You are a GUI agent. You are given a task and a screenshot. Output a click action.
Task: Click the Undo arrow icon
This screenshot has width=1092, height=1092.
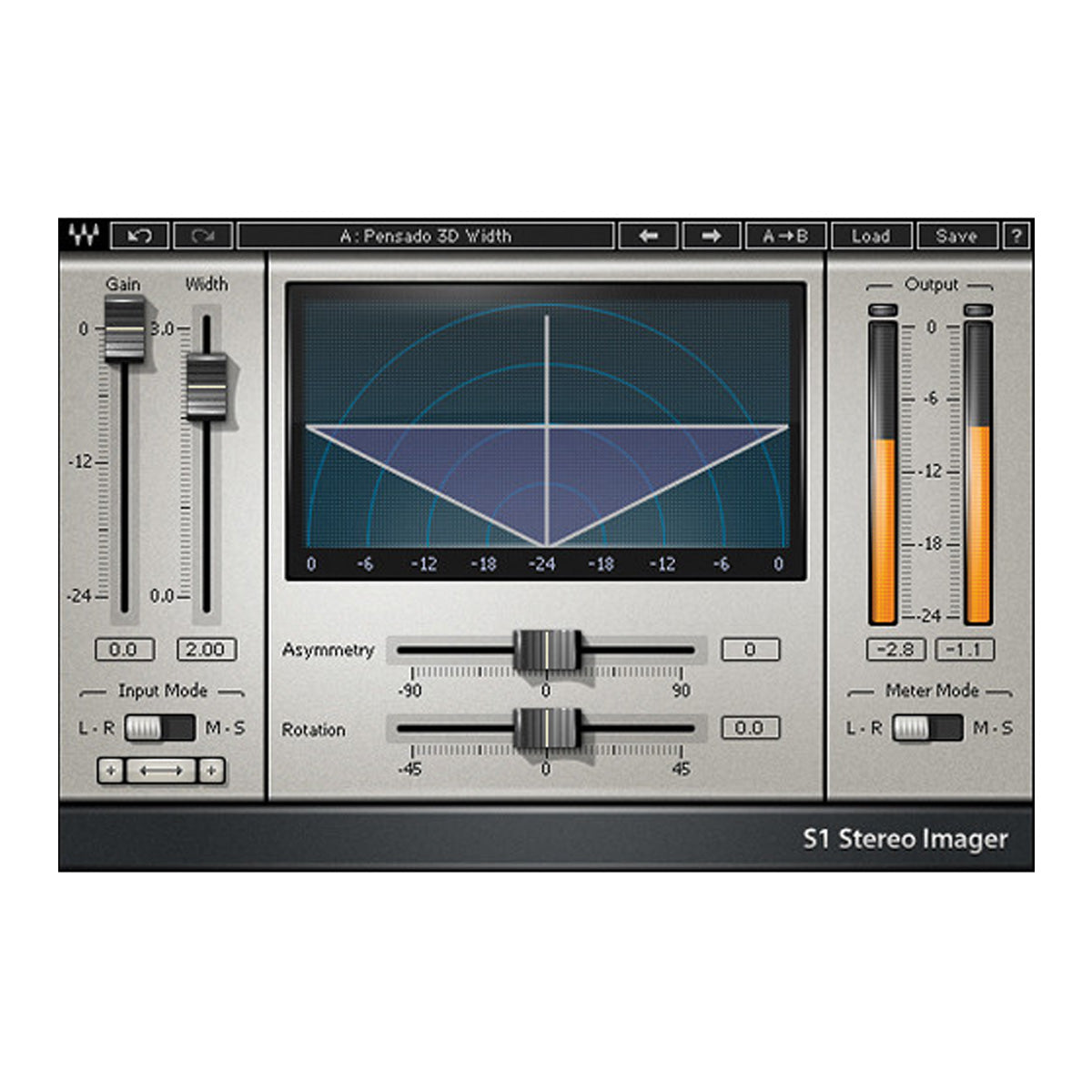(138, 236)
